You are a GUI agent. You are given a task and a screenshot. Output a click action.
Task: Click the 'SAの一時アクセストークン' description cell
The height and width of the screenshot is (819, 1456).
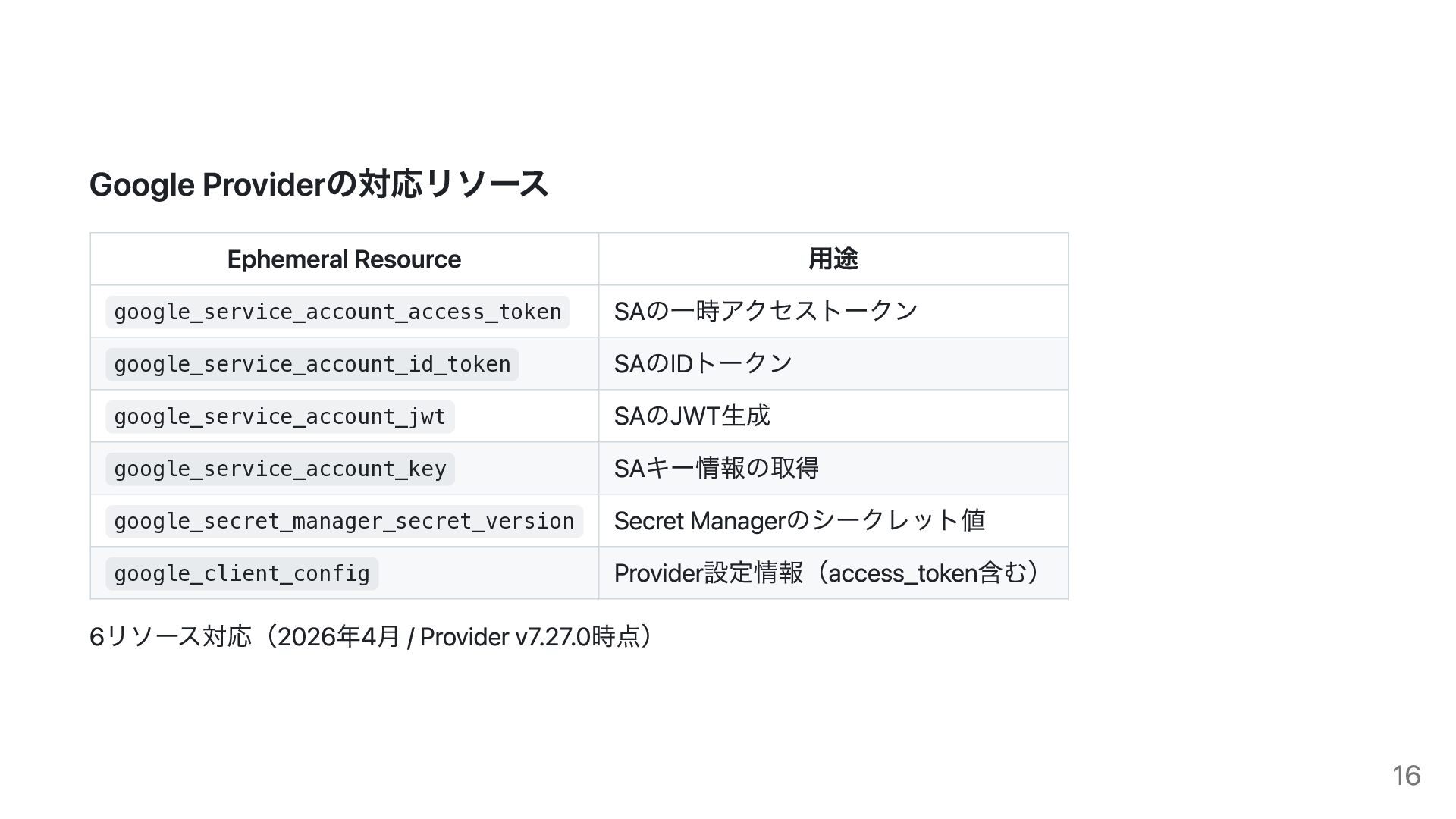[x=766, y=311]
